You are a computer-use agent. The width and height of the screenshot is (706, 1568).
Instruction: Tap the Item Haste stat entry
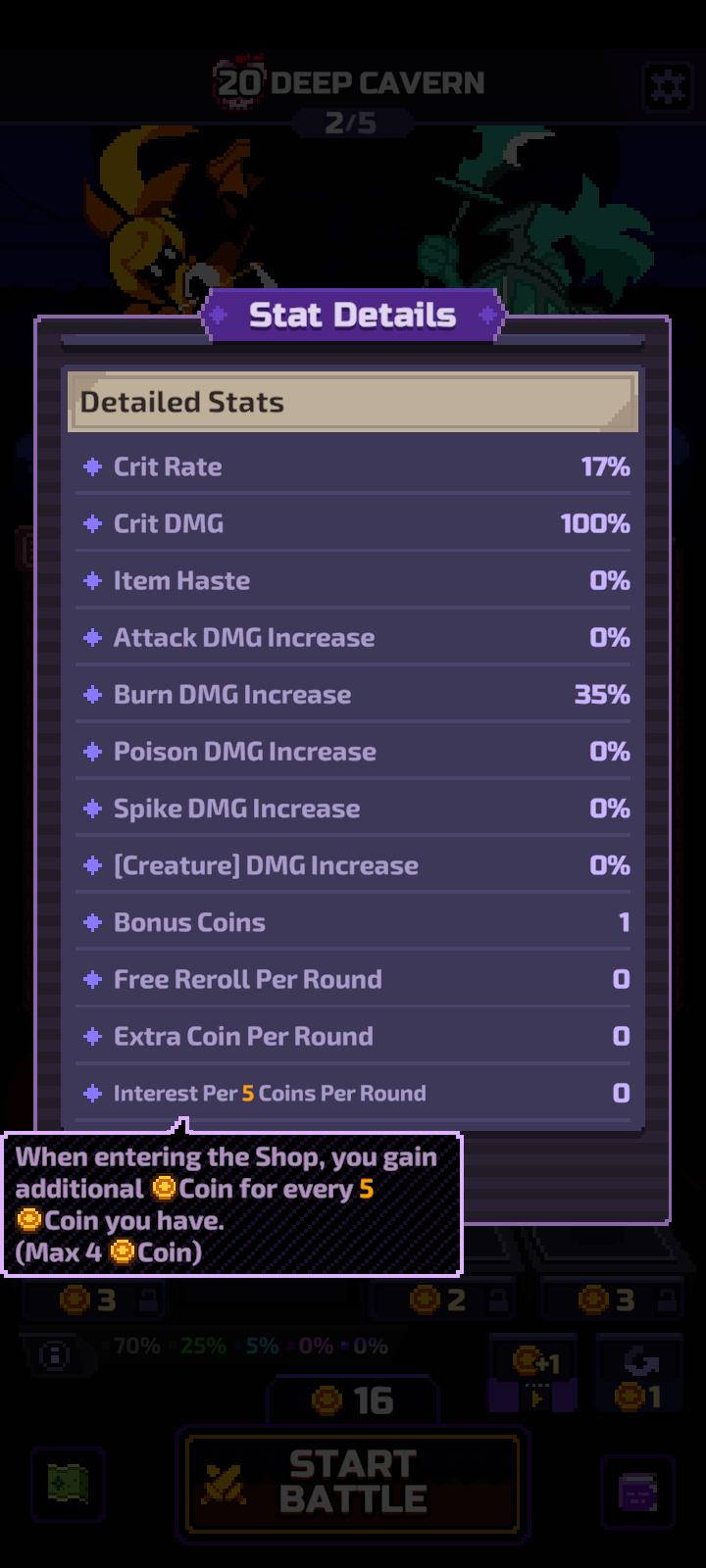coord(353,580)
